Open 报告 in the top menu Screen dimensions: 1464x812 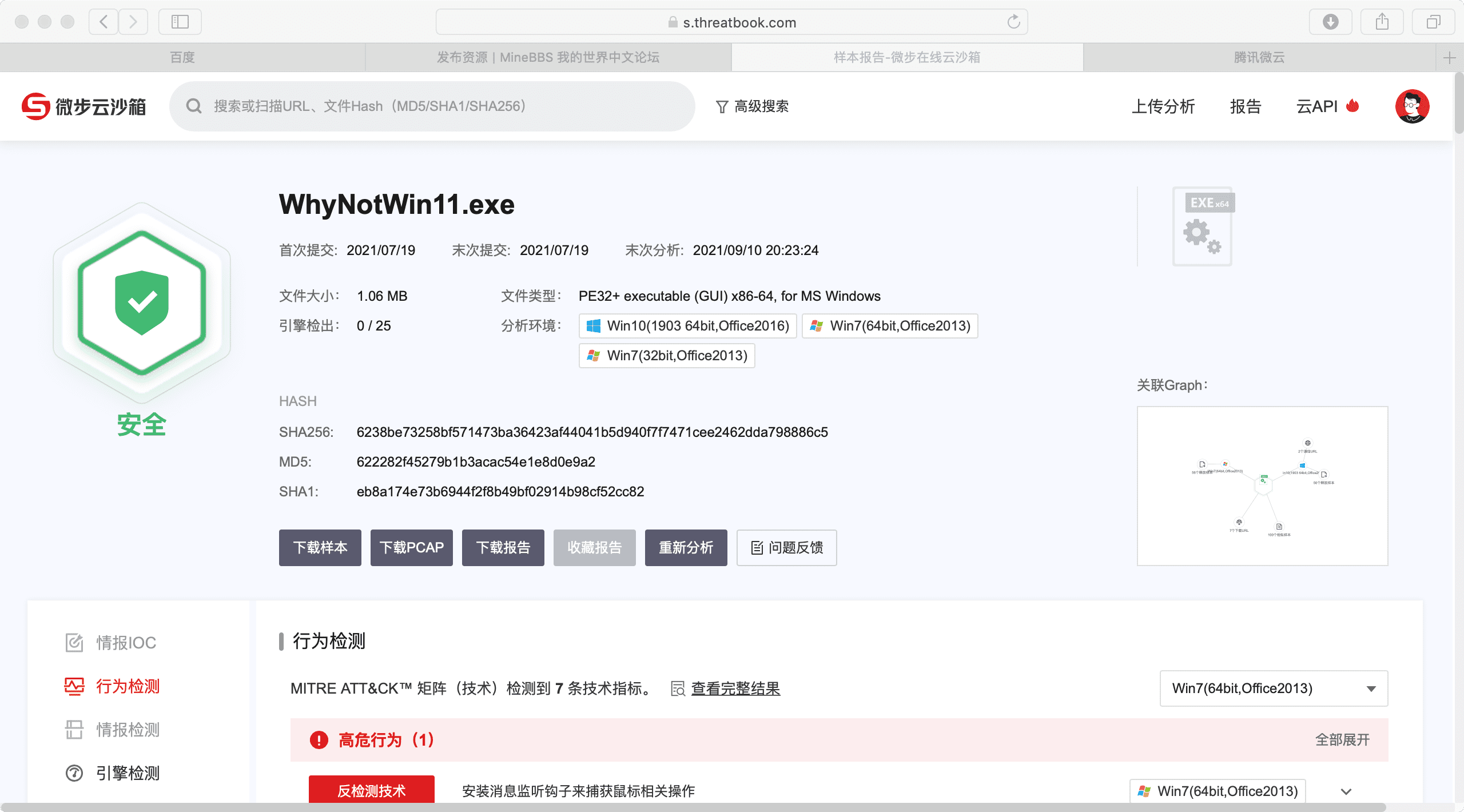coord(1246,106)
